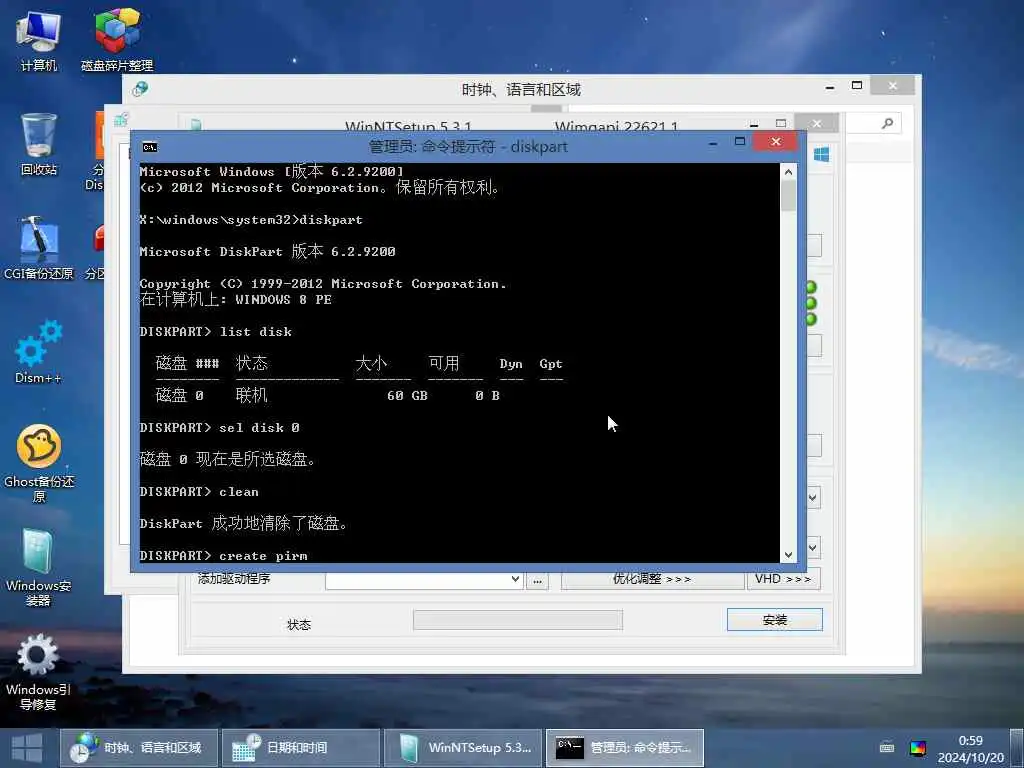Click the search magnifier in control panel window

point(887,123)
